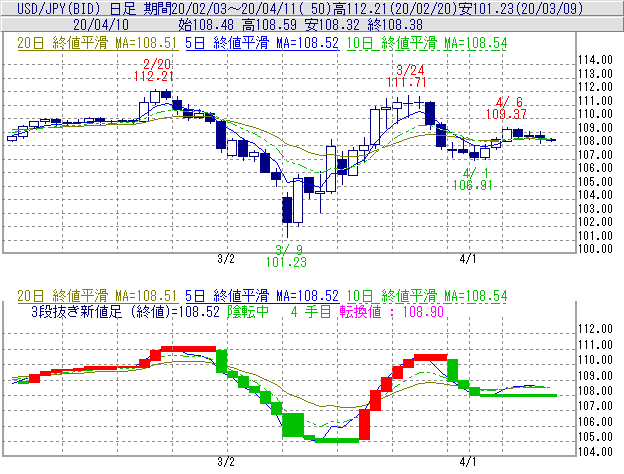
Task: Select lower chart 10日 MA=108.54 legend
Action: [x=427, y=296]
